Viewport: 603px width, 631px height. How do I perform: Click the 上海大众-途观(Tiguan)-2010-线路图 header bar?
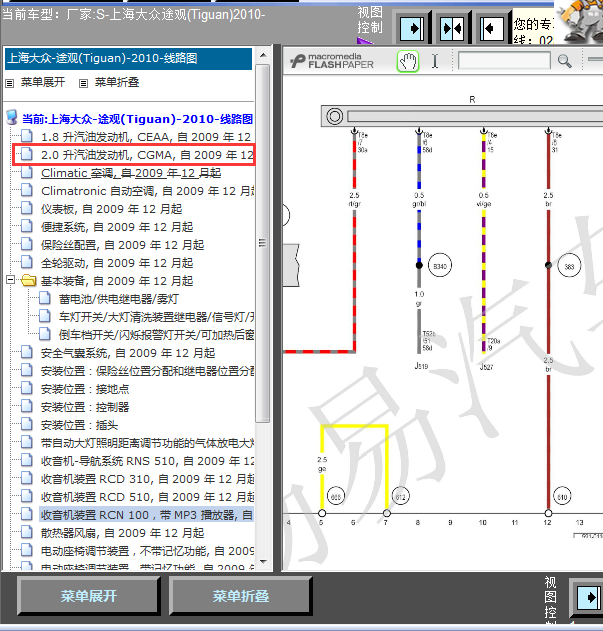tap(128, 59)
